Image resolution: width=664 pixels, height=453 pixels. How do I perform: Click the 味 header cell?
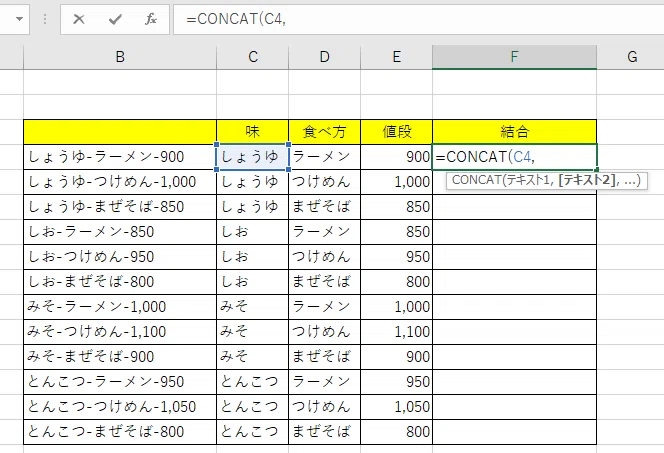click(x=253, y=132)
